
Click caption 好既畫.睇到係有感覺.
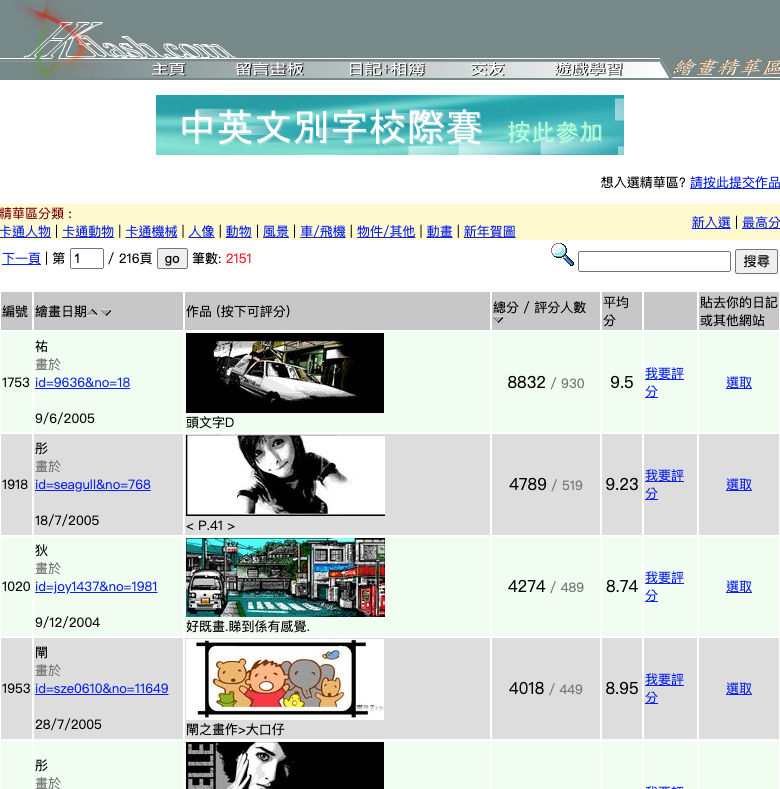tap(248, 626)
